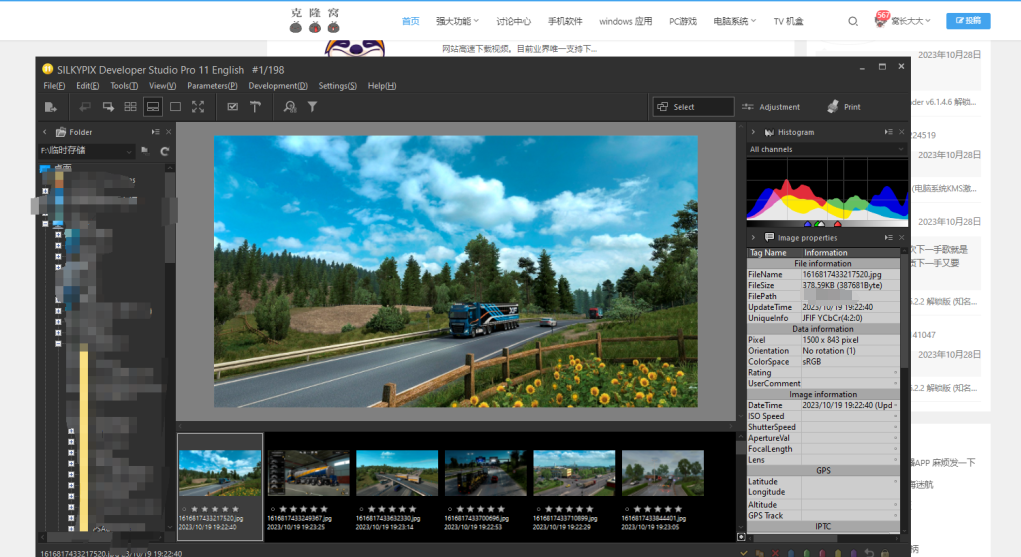Switch to thumbnail grid view mode
The height and width of the screenshot is (557, 1021).
[130, 107]
